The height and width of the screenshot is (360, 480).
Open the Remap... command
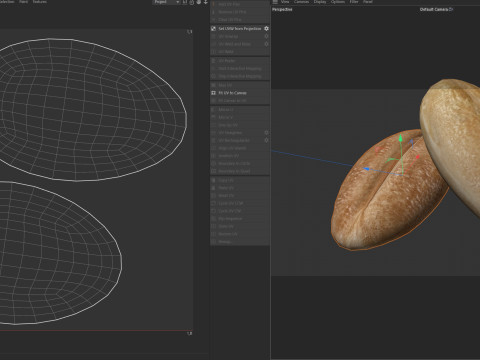pos(225,242)
